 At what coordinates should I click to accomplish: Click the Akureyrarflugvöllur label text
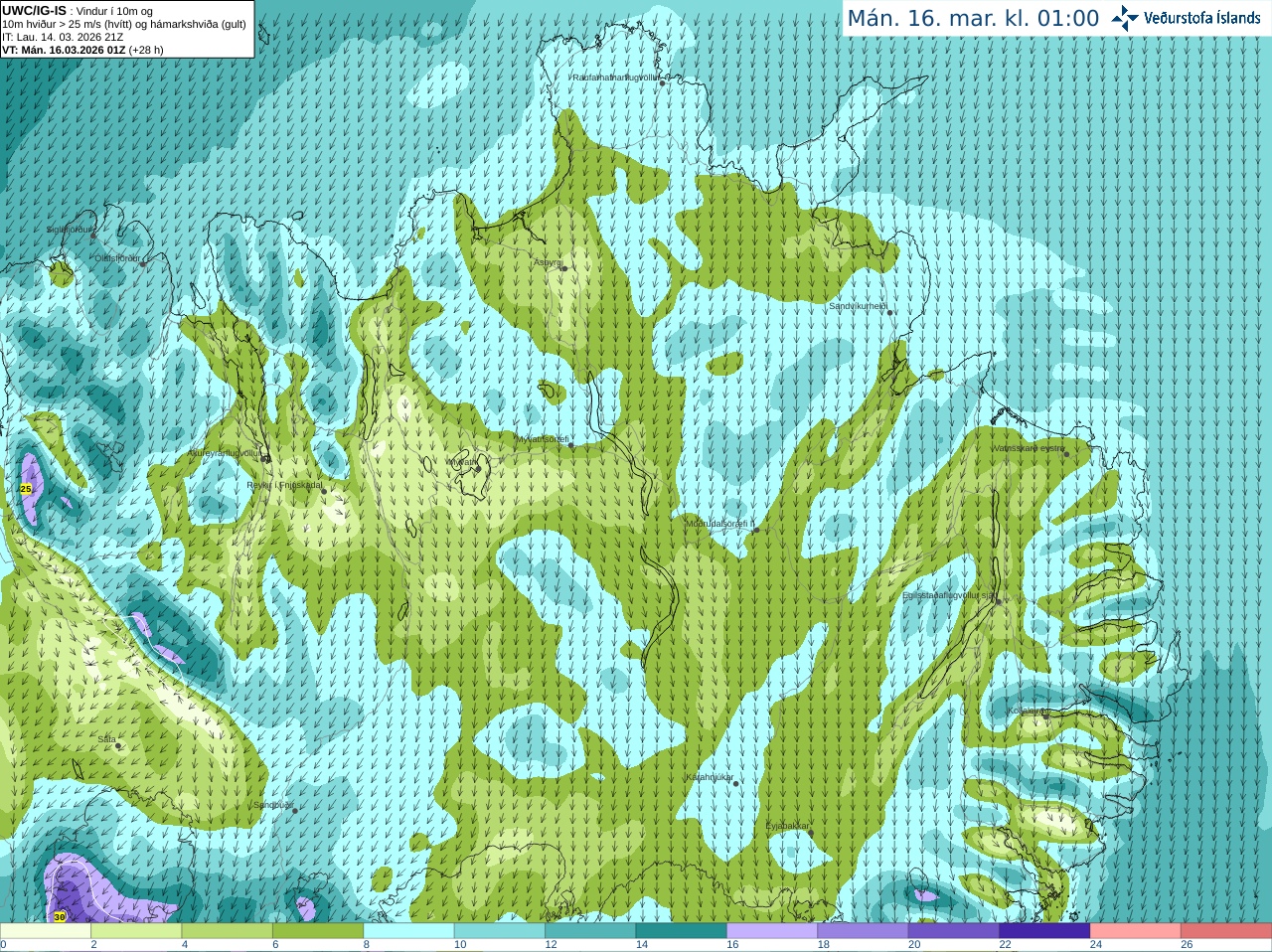225,453
